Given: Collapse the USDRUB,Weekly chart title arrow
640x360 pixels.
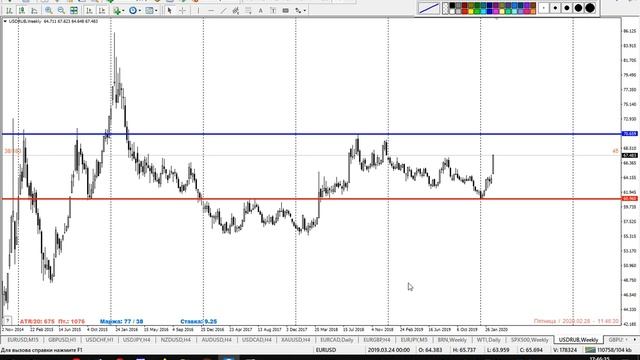Looking at the screenshot, I should pyautogui.click(x=5, y=21).
